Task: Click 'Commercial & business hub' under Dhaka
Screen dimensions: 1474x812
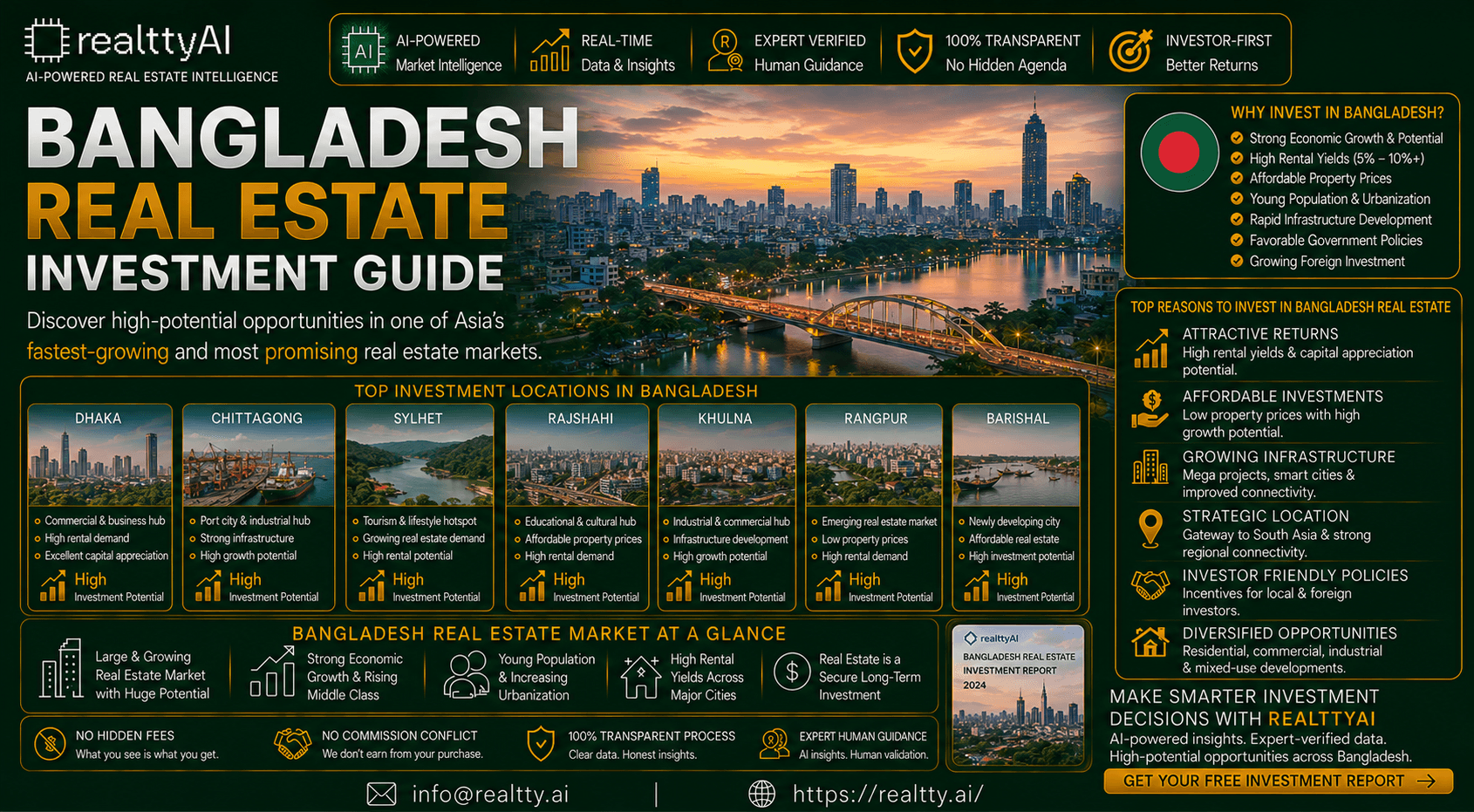Action: click(x=105, y=521)
